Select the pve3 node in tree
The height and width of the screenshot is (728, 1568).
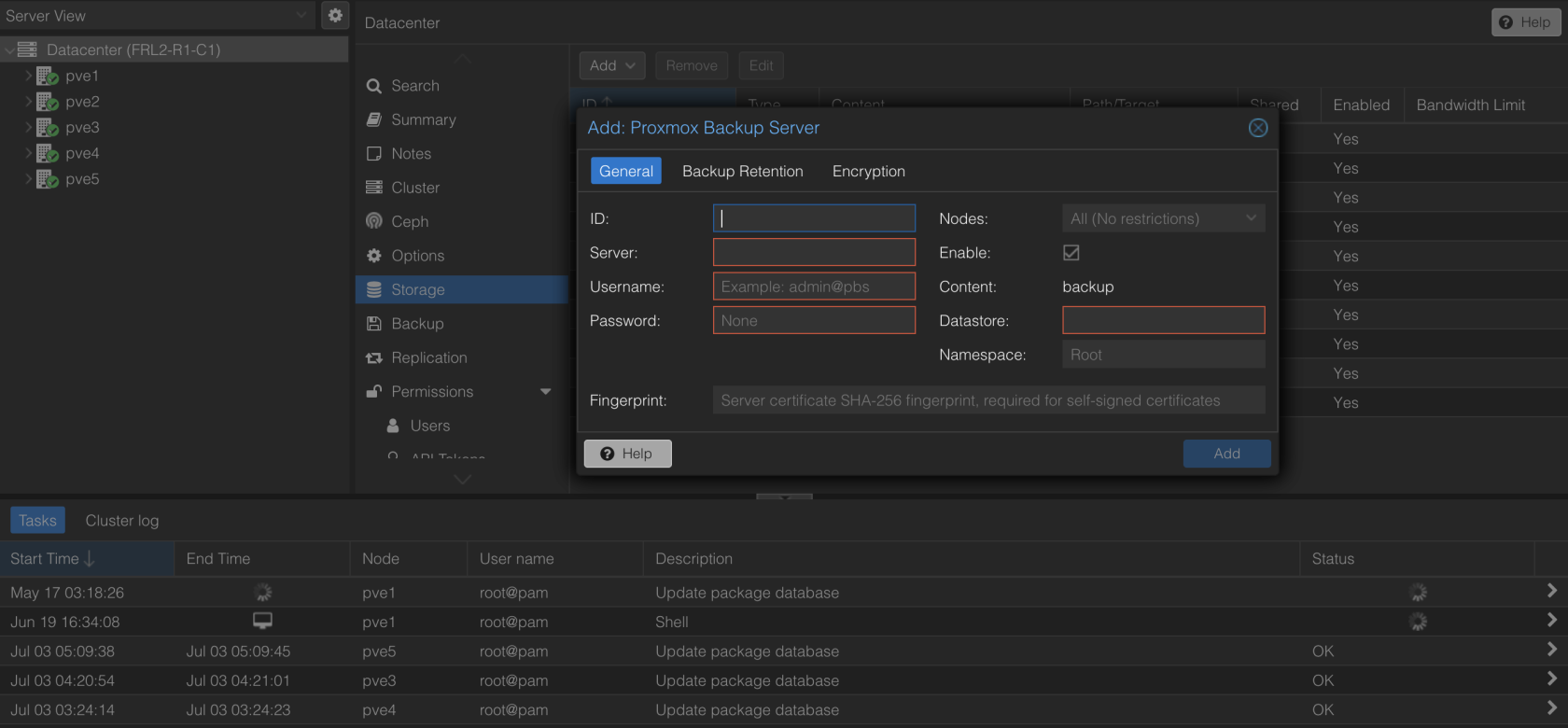point(82,127)
